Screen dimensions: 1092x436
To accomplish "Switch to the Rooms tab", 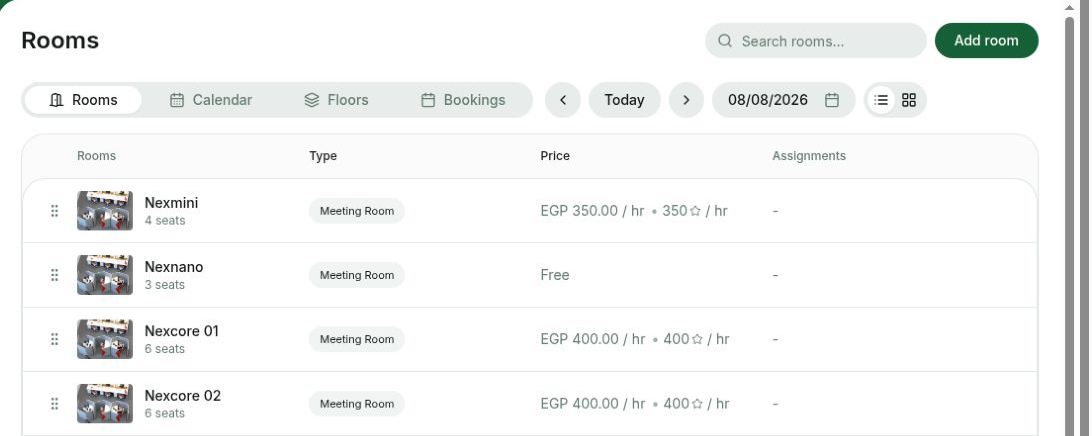I will click(83, 100).
